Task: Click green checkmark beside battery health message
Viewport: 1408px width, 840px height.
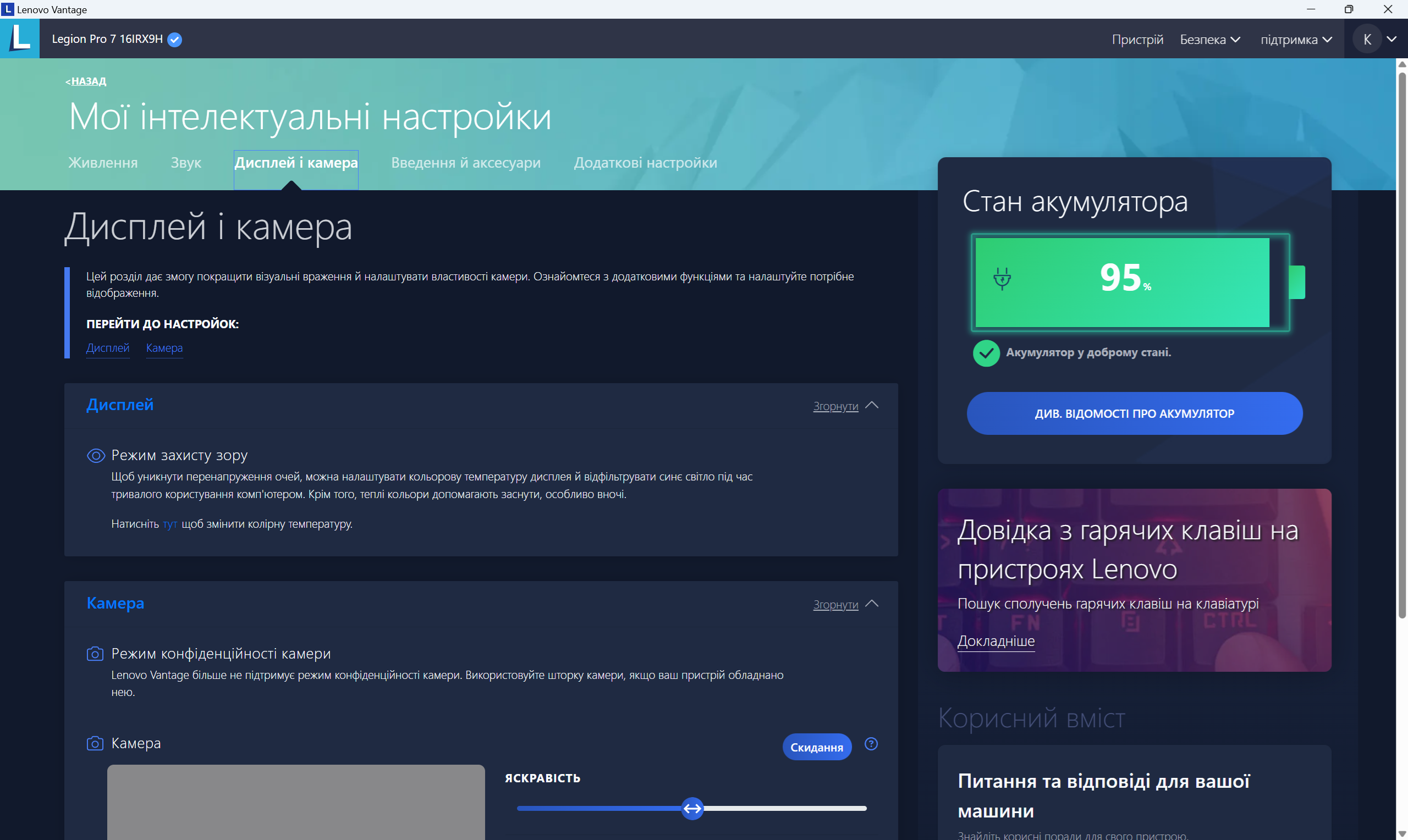Action: [x=986, y=352]
